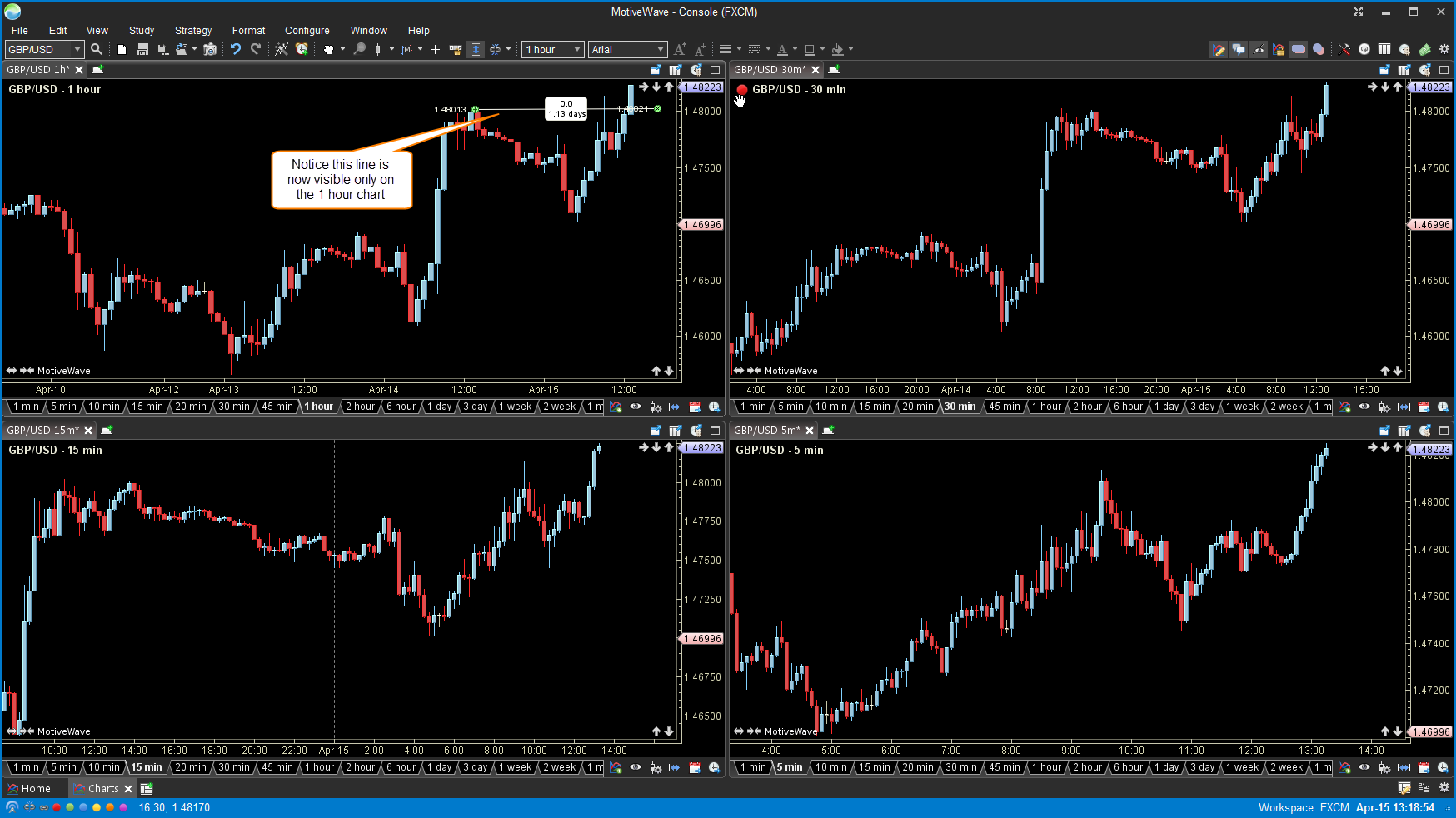Click the candlestick bar type icon

(x=378, y=49)
